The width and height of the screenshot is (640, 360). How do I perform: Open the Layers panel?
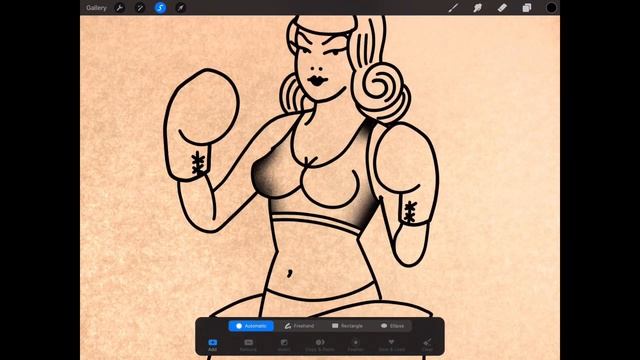click(x=527, y=8)
